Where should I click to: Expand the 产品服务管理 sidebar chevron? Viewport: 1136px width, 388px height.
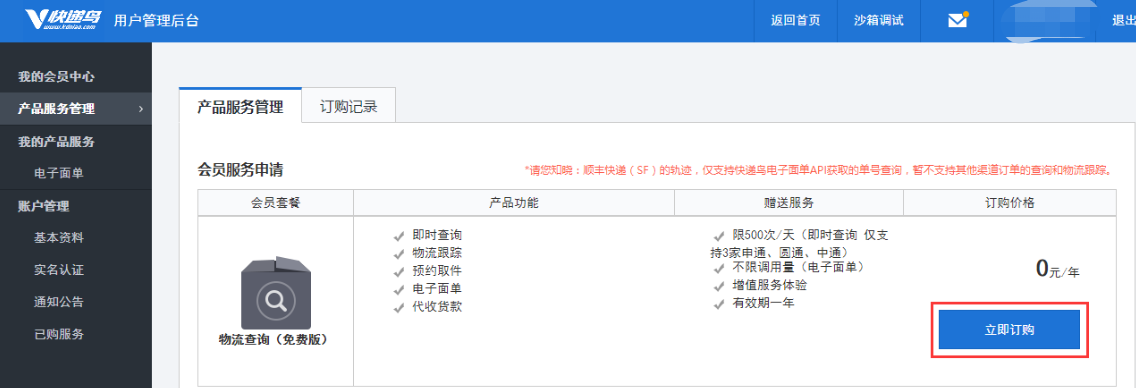click(141, 109)
